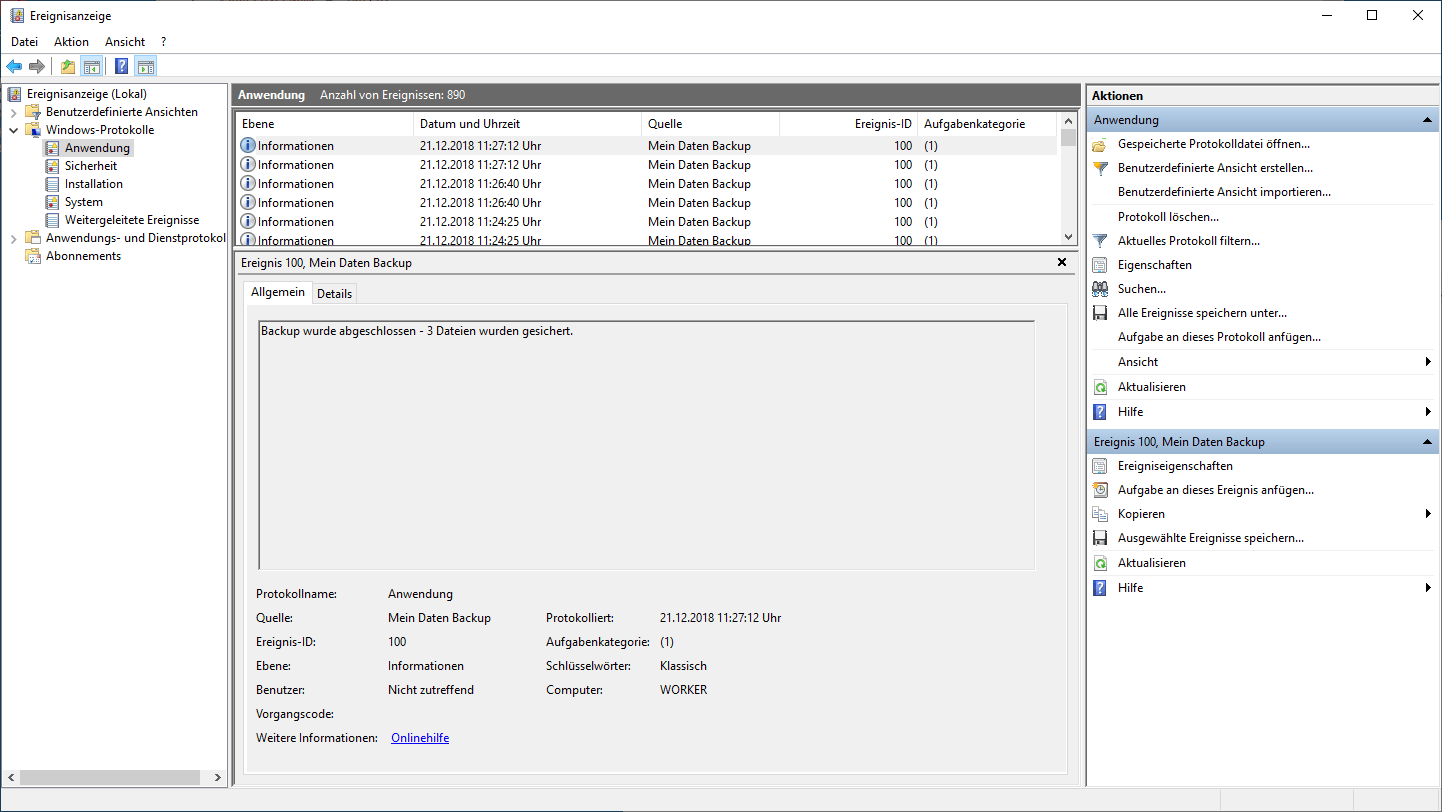
Task: Click the forward arrow toolbar icon
Action: [37, 67]
